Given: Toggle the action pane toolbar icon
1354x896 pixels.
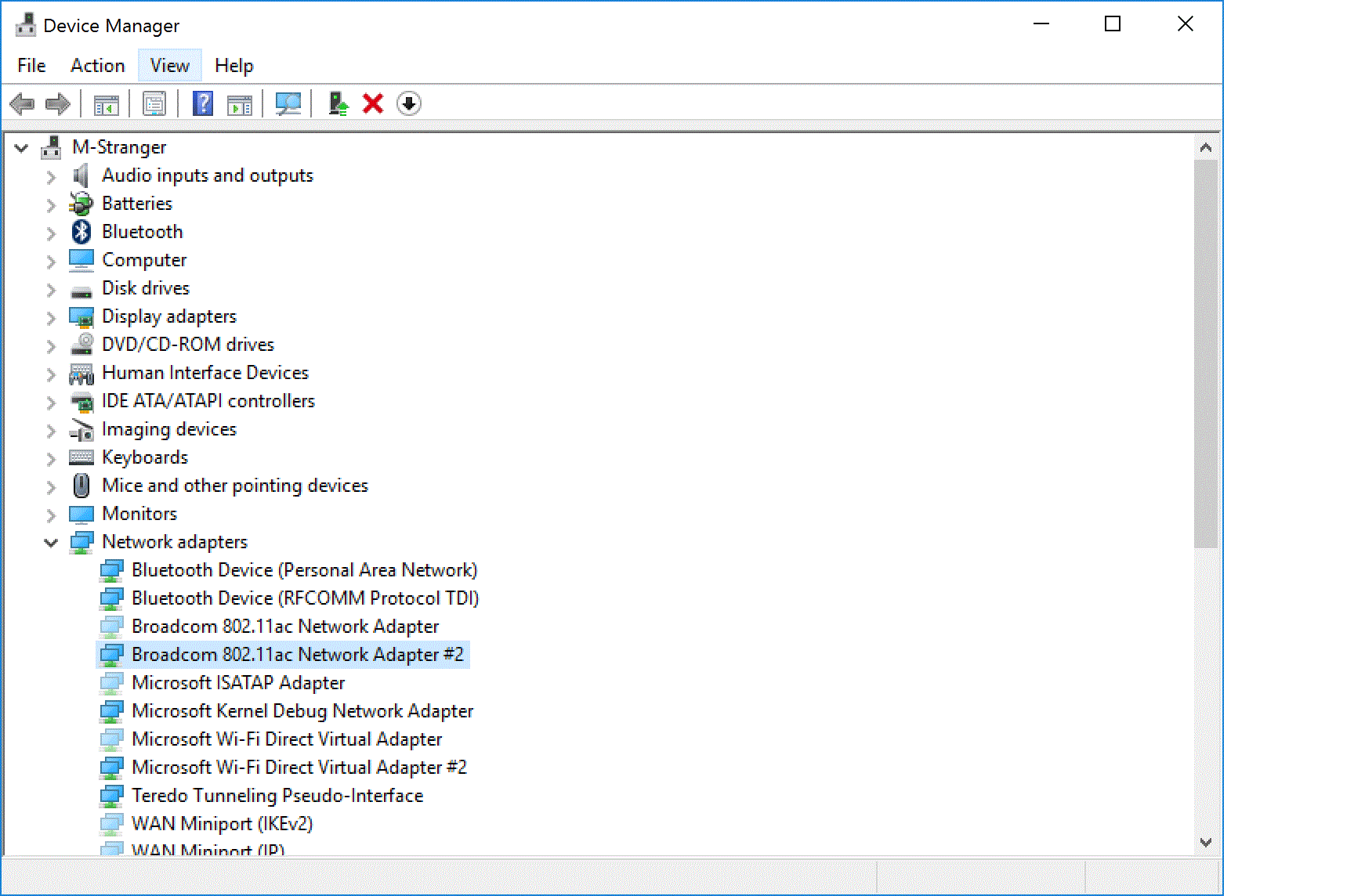Looking at the screenshot, I should pyautogui.click(x=240, y=103).
